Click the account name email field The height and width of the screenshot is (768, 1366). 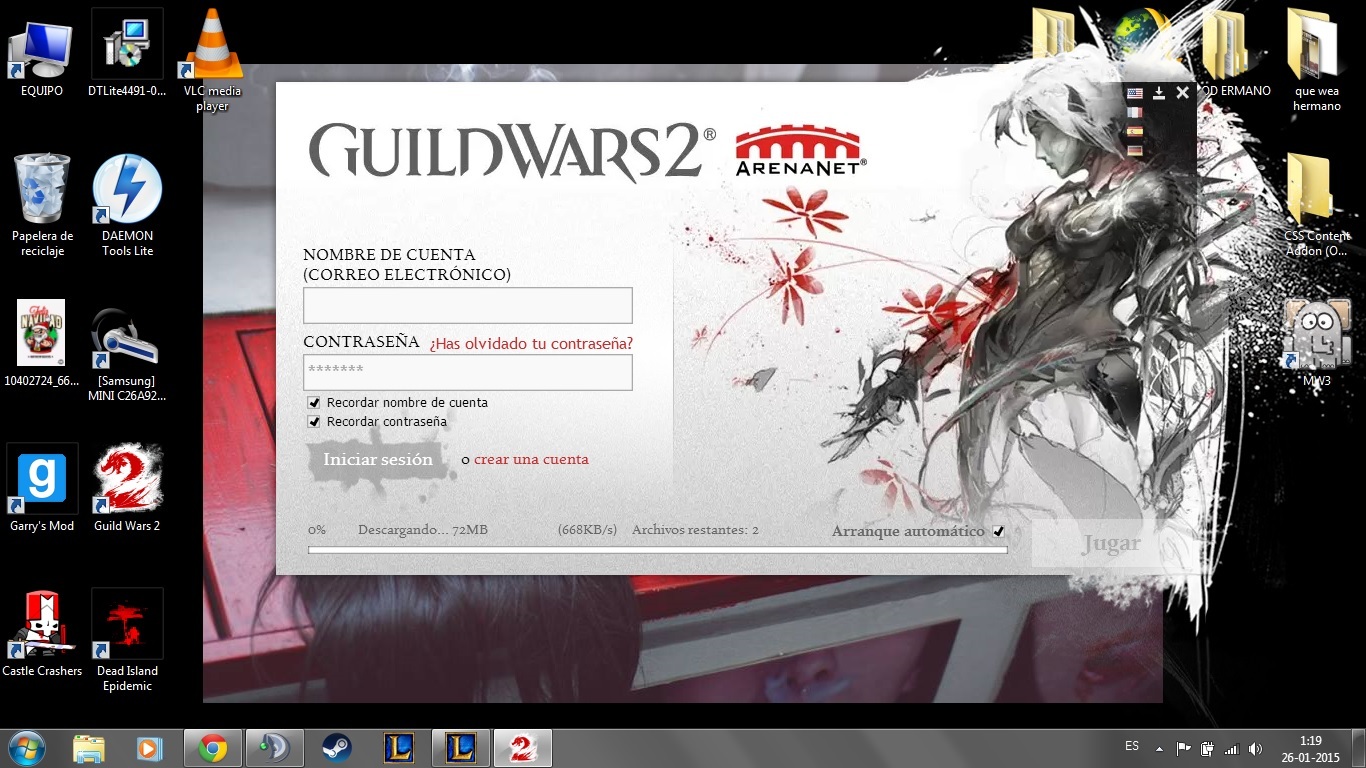pos(468,306)
